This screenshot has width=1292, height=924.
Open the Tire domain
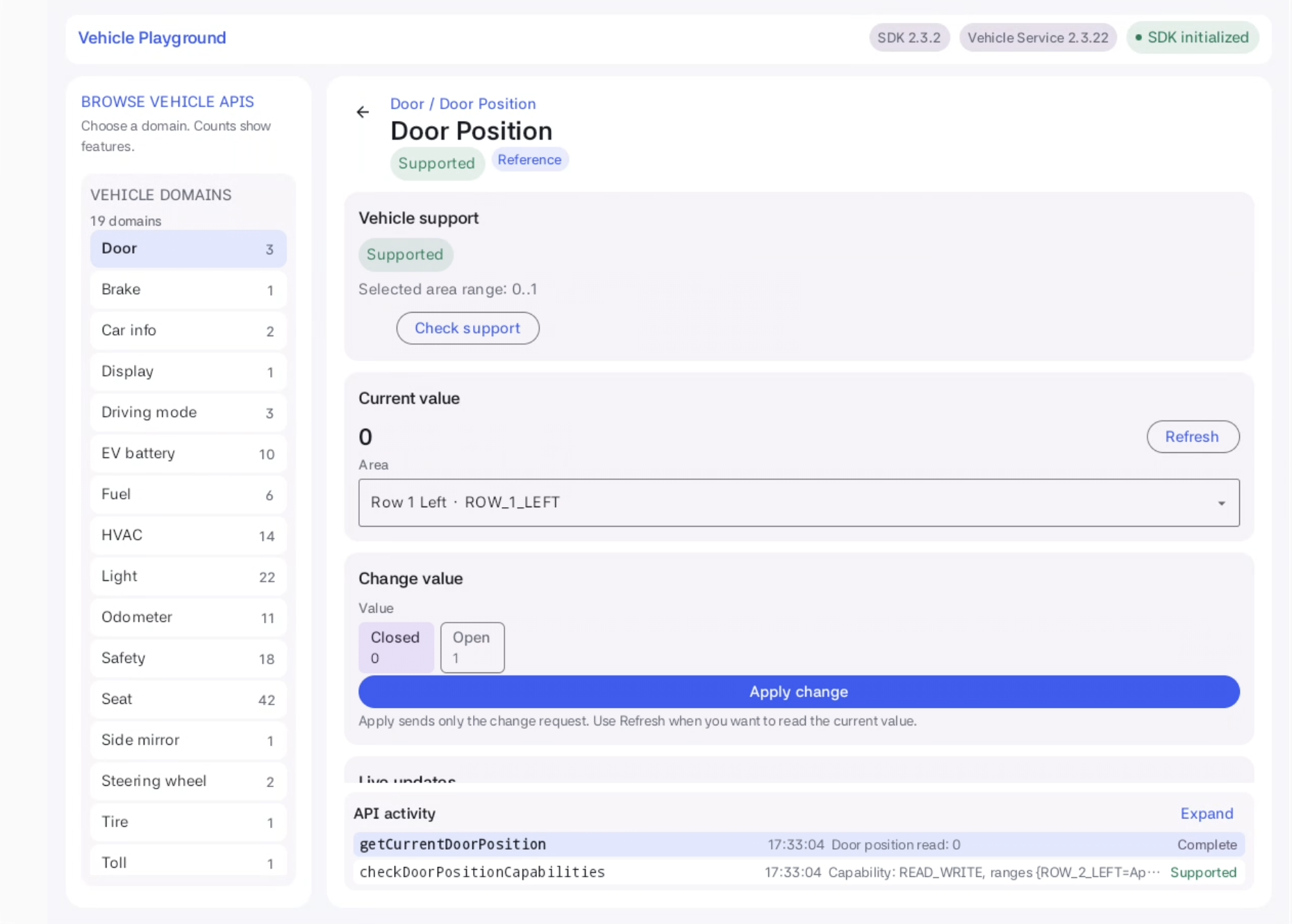(x=188, y=823)
